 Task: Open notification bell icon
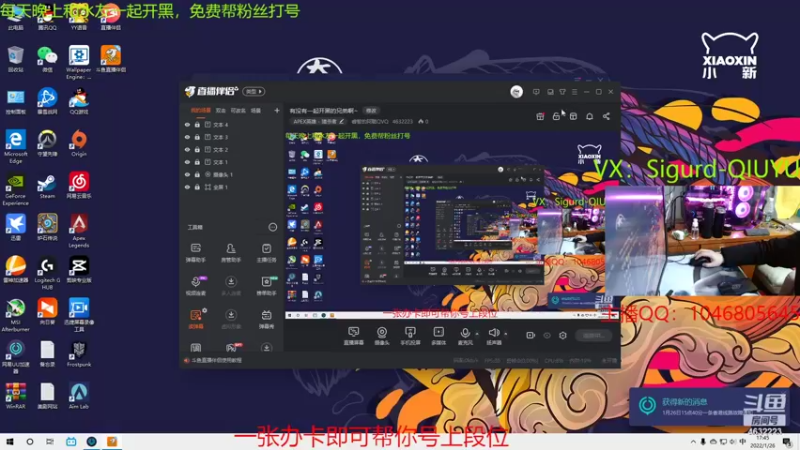[x=589, y=116]
